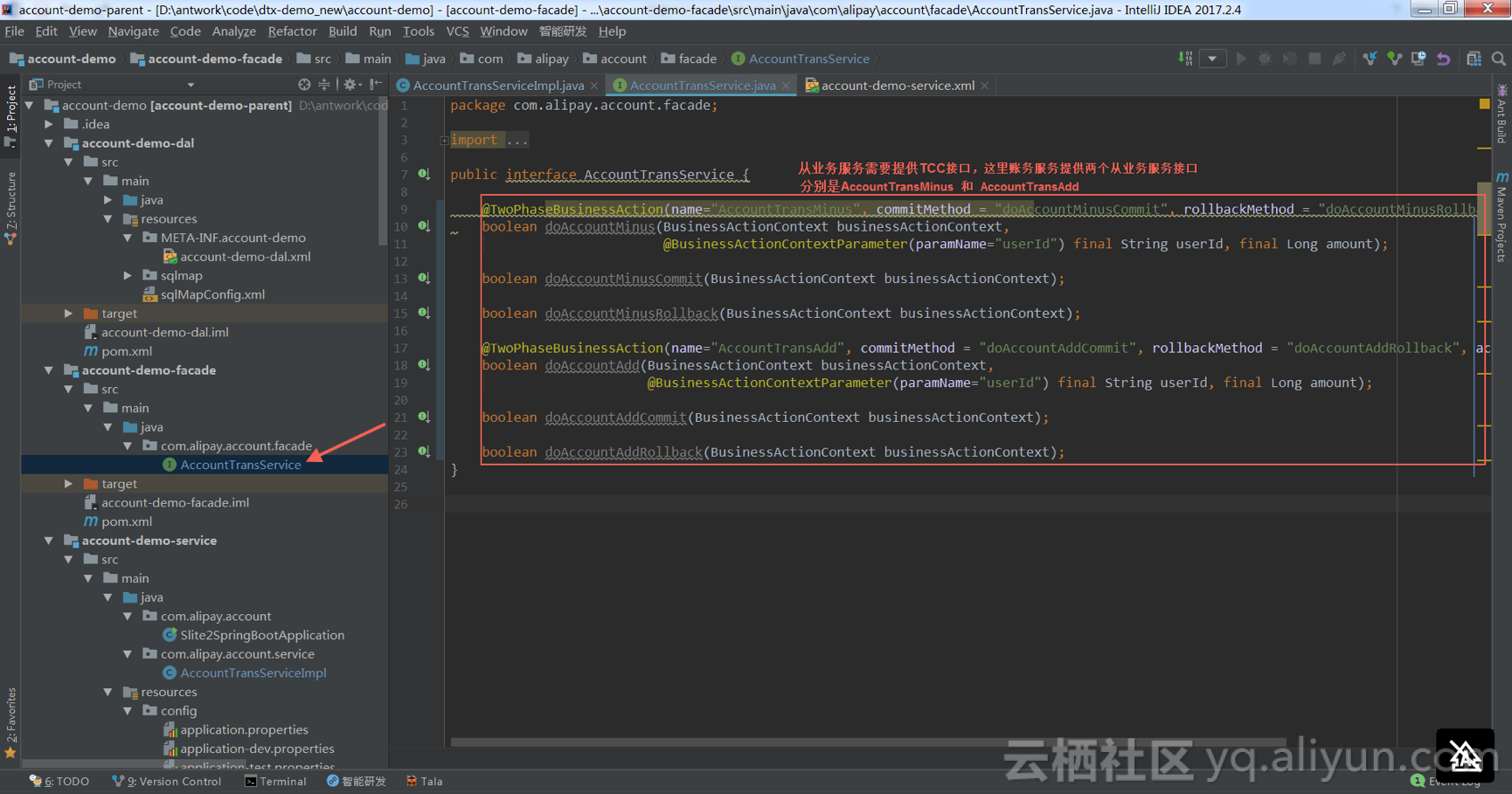1512x794 pixels.
Task: Open the Project Structure icon
Action: (1474, 59)
